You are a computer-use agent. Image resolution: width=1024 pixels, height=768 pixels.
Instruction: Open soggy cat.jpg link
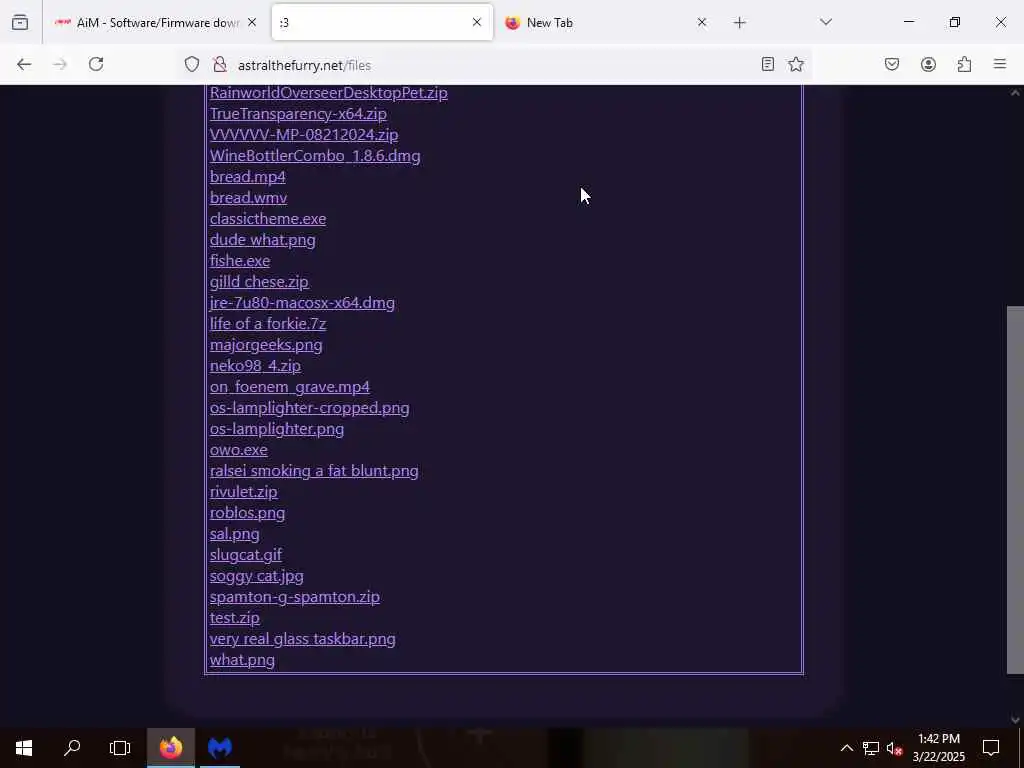coord(257,576)
